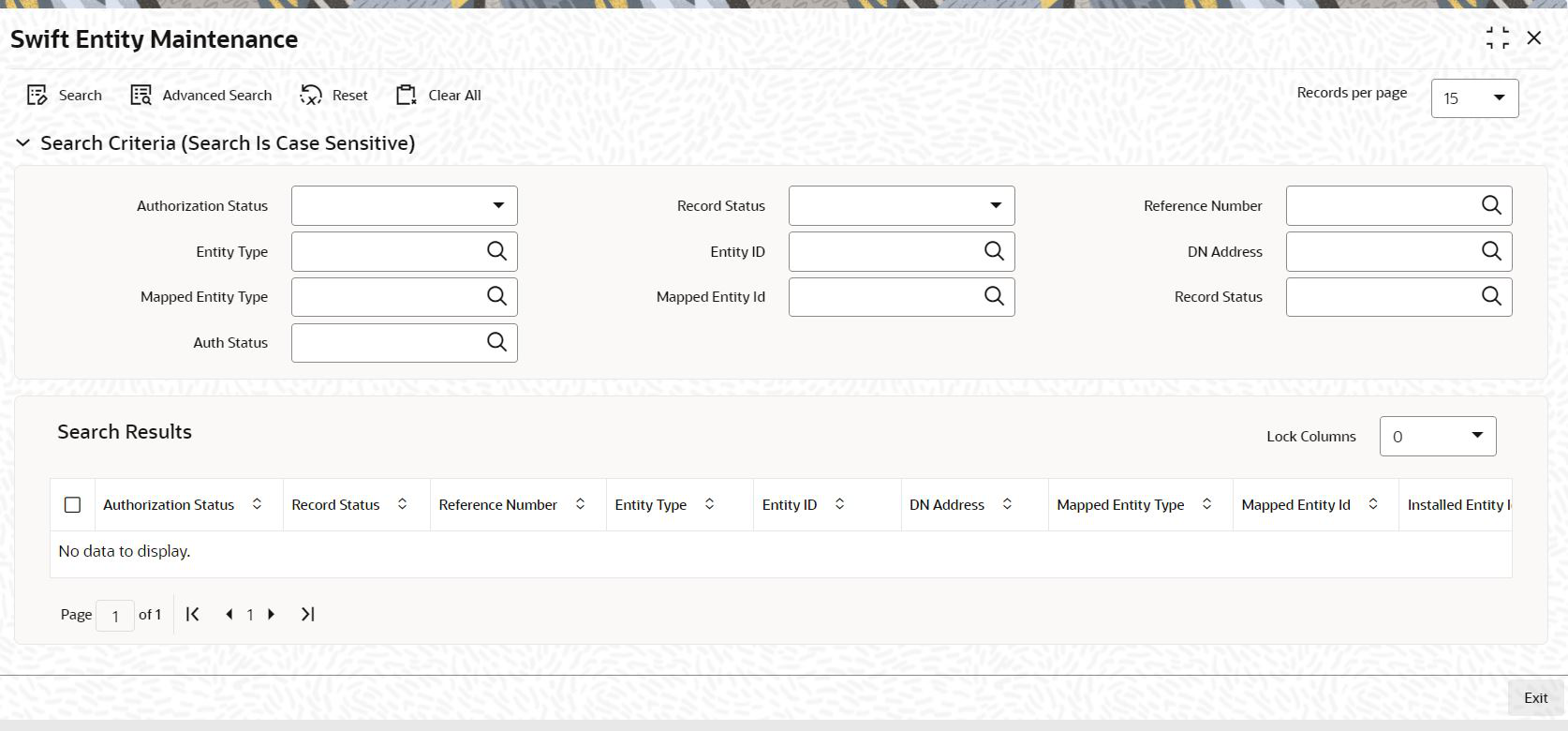Click the Search toolbar icon
Viewport: 1568px width, 731px height.
point(37,95)
